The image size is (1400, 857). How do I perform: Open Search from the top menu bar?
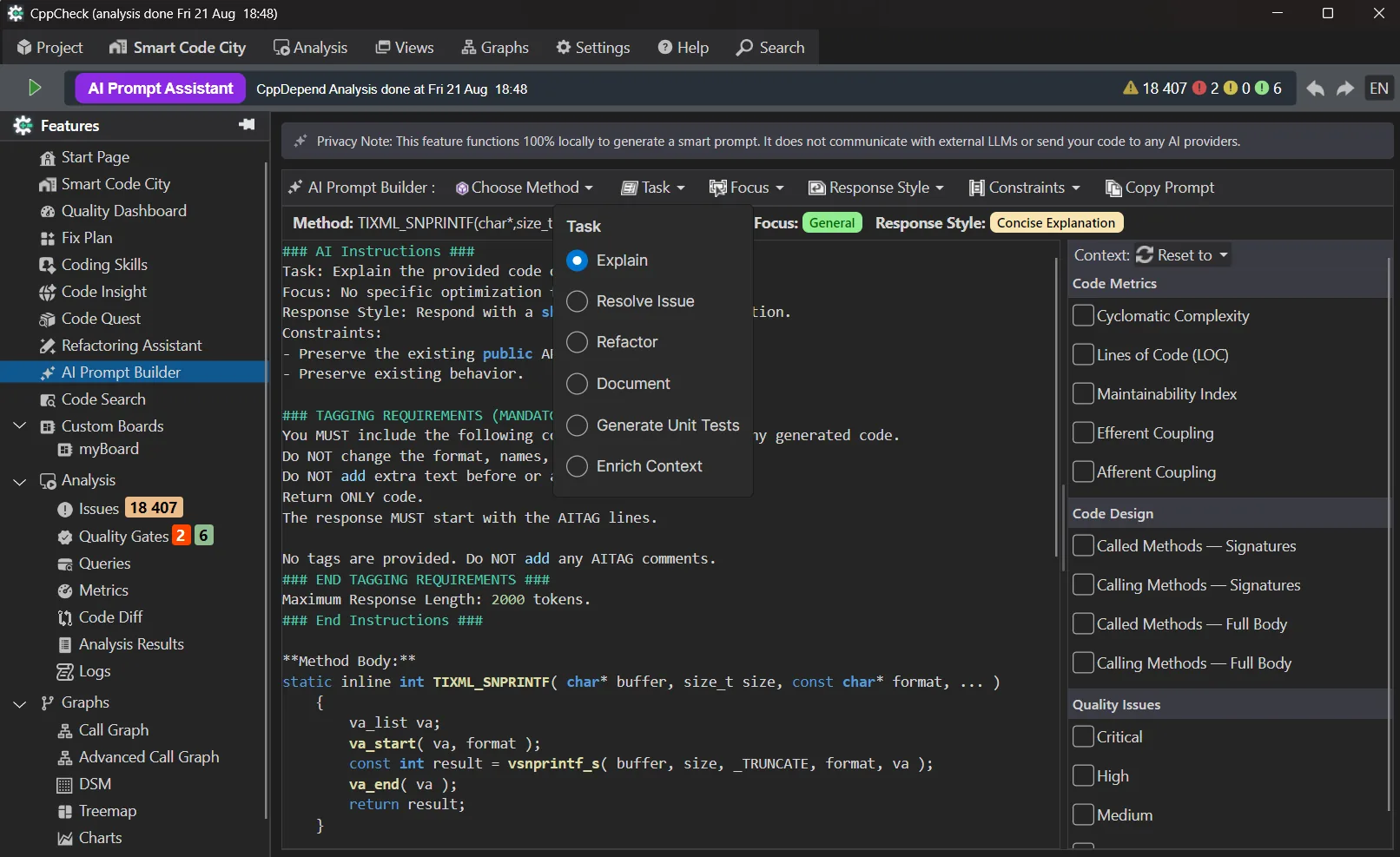point(770,48)
